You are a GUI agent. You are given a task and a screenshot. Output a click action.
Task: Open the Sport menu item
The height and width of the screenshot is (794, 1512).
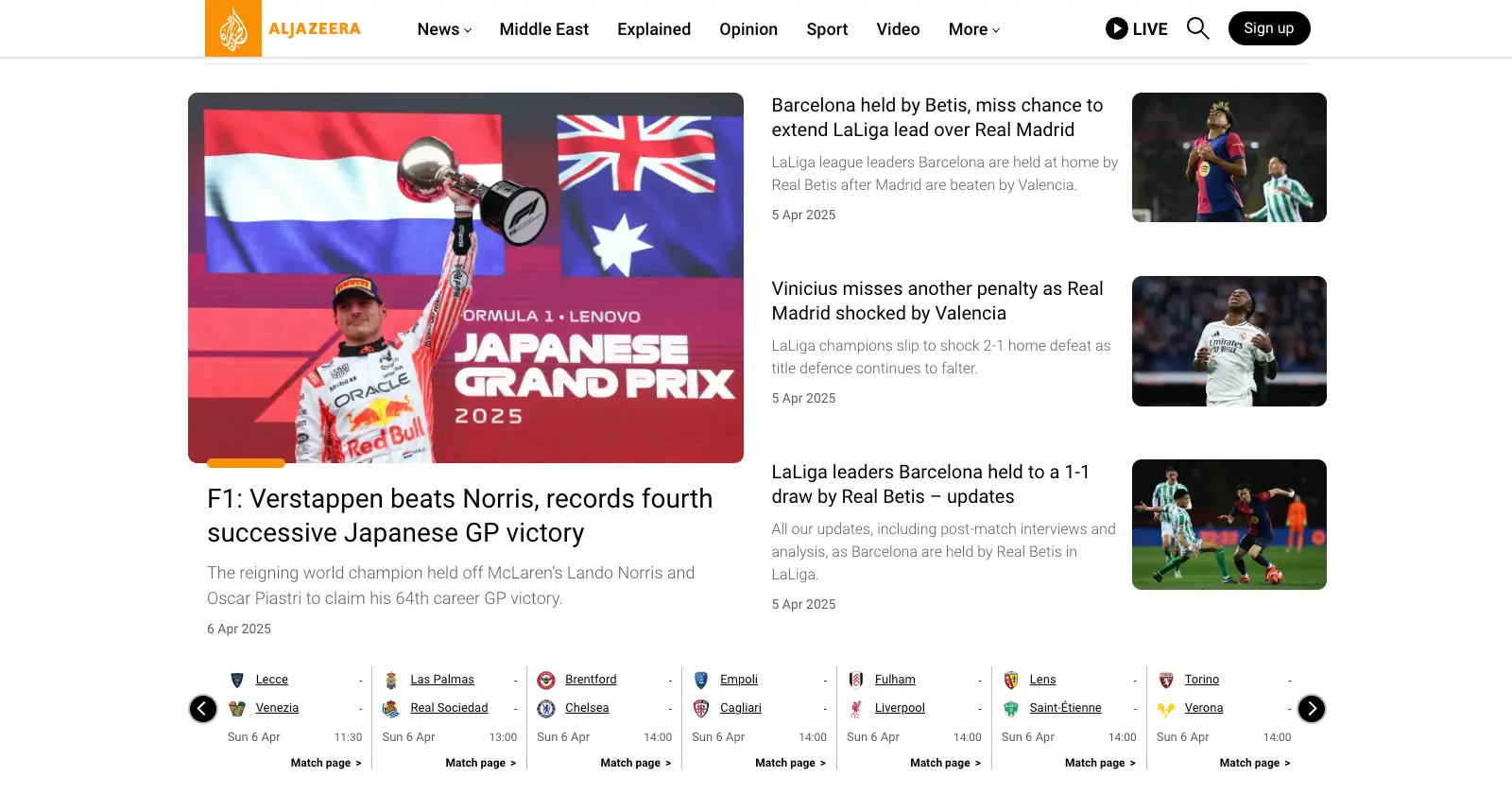827,29
